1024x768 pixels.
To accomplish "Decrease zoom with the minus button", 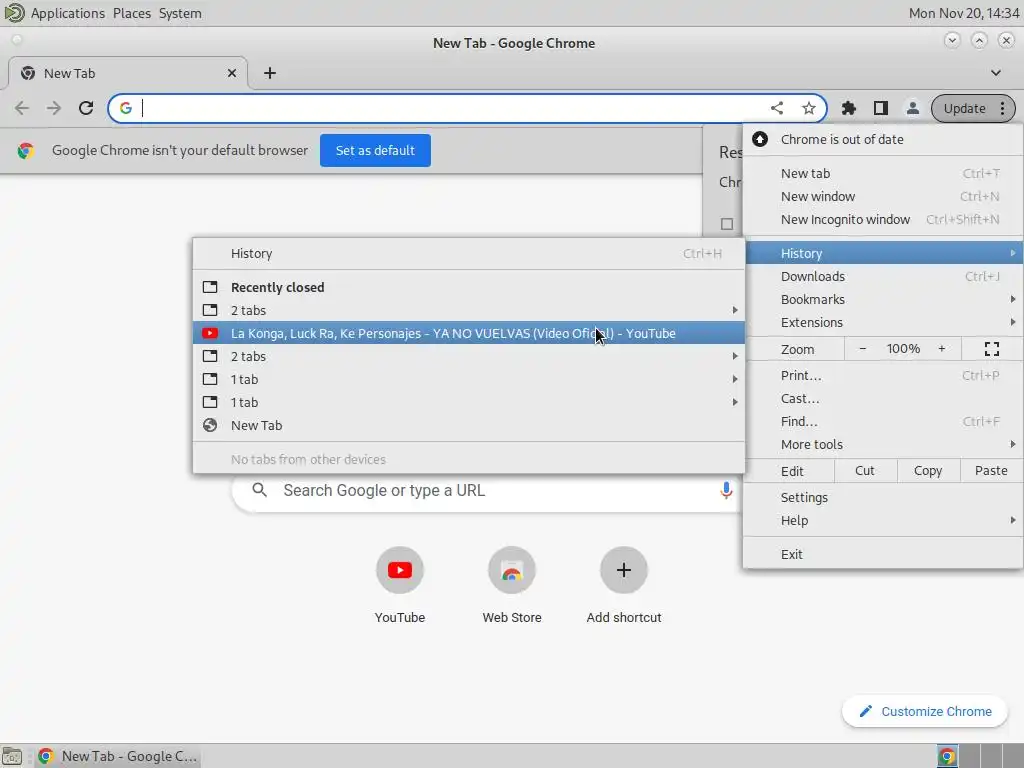I will [x=863, y=349].
